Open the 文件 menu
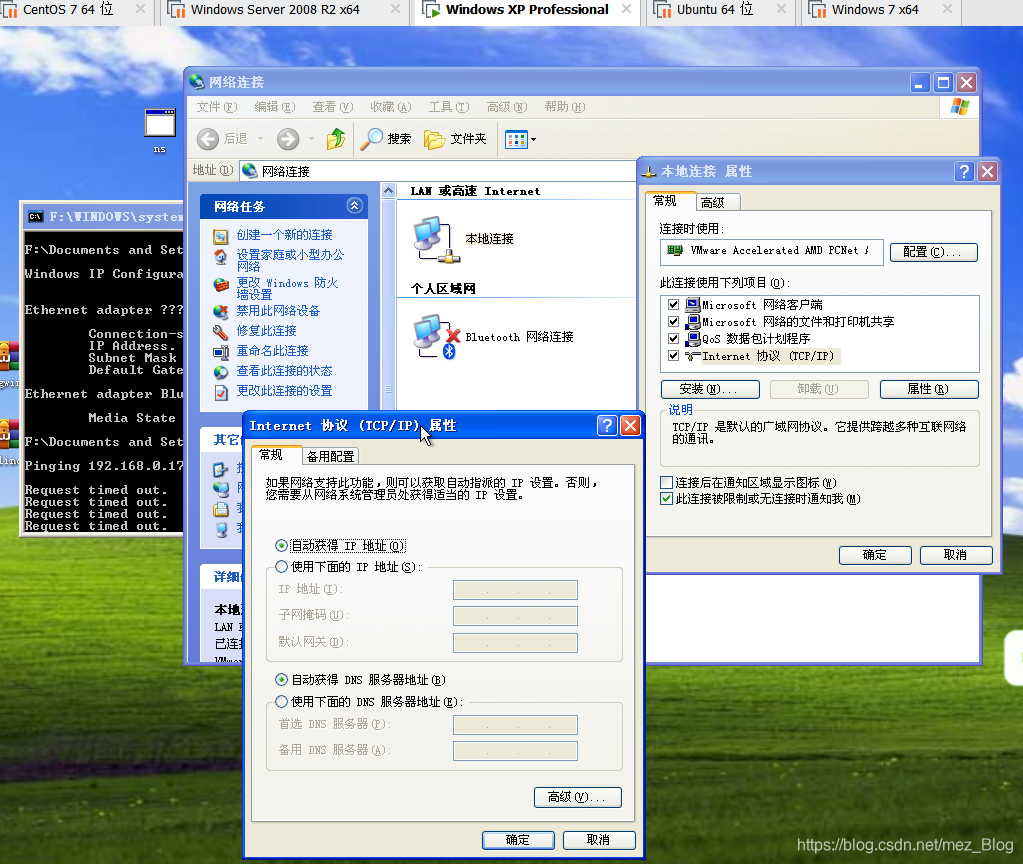This screenshot has height=864, width=1023. [x=217, y=106]
